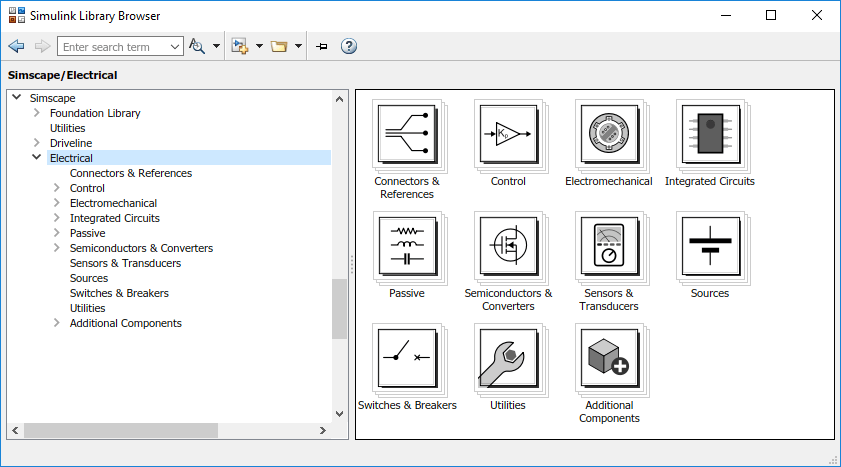841x467 pixels.
Task: Select Foundation Library in the tree
Action: [95, 113]
